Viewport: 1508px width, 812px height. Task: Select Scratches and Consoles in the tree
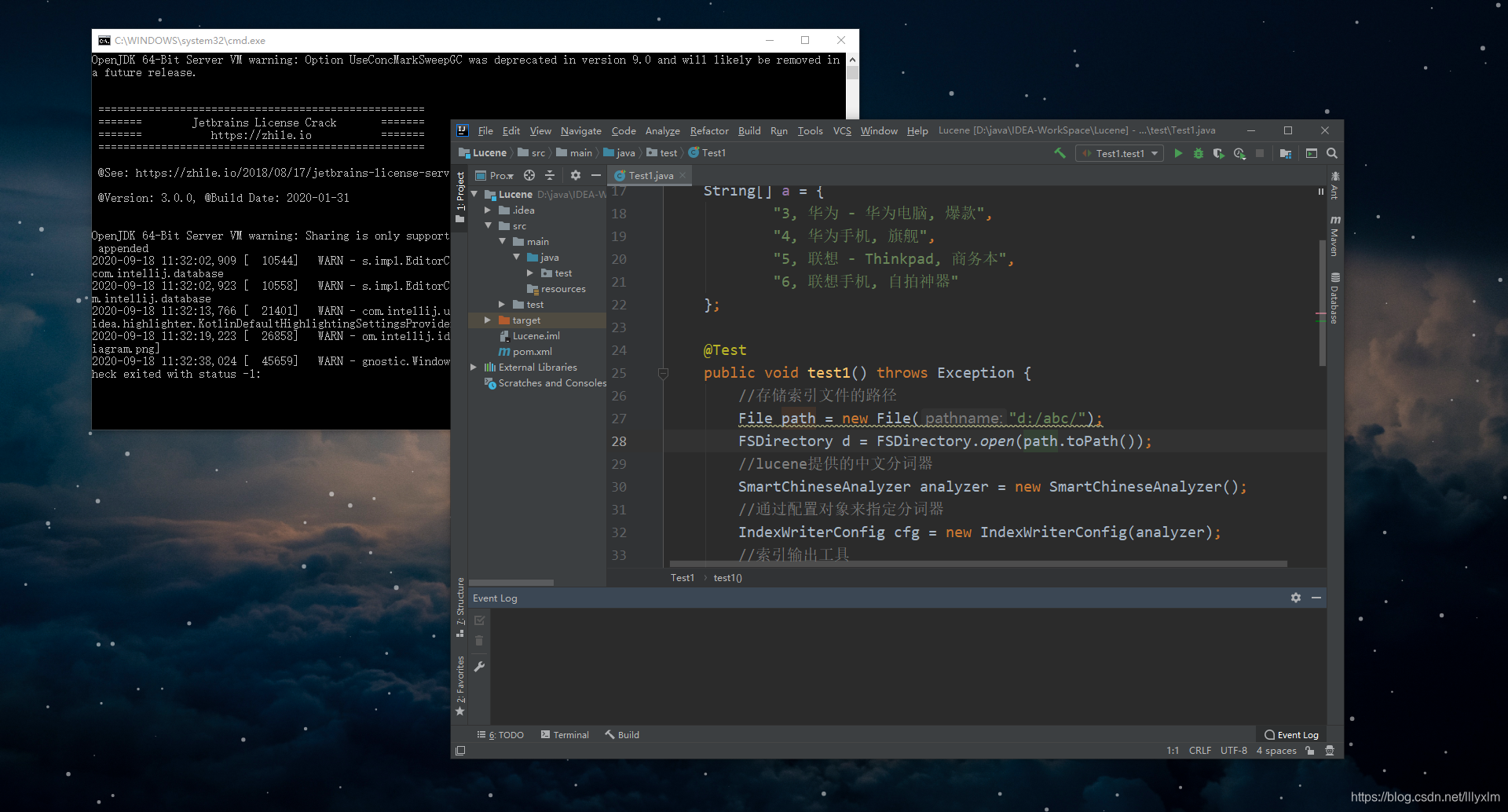point(545,382)
